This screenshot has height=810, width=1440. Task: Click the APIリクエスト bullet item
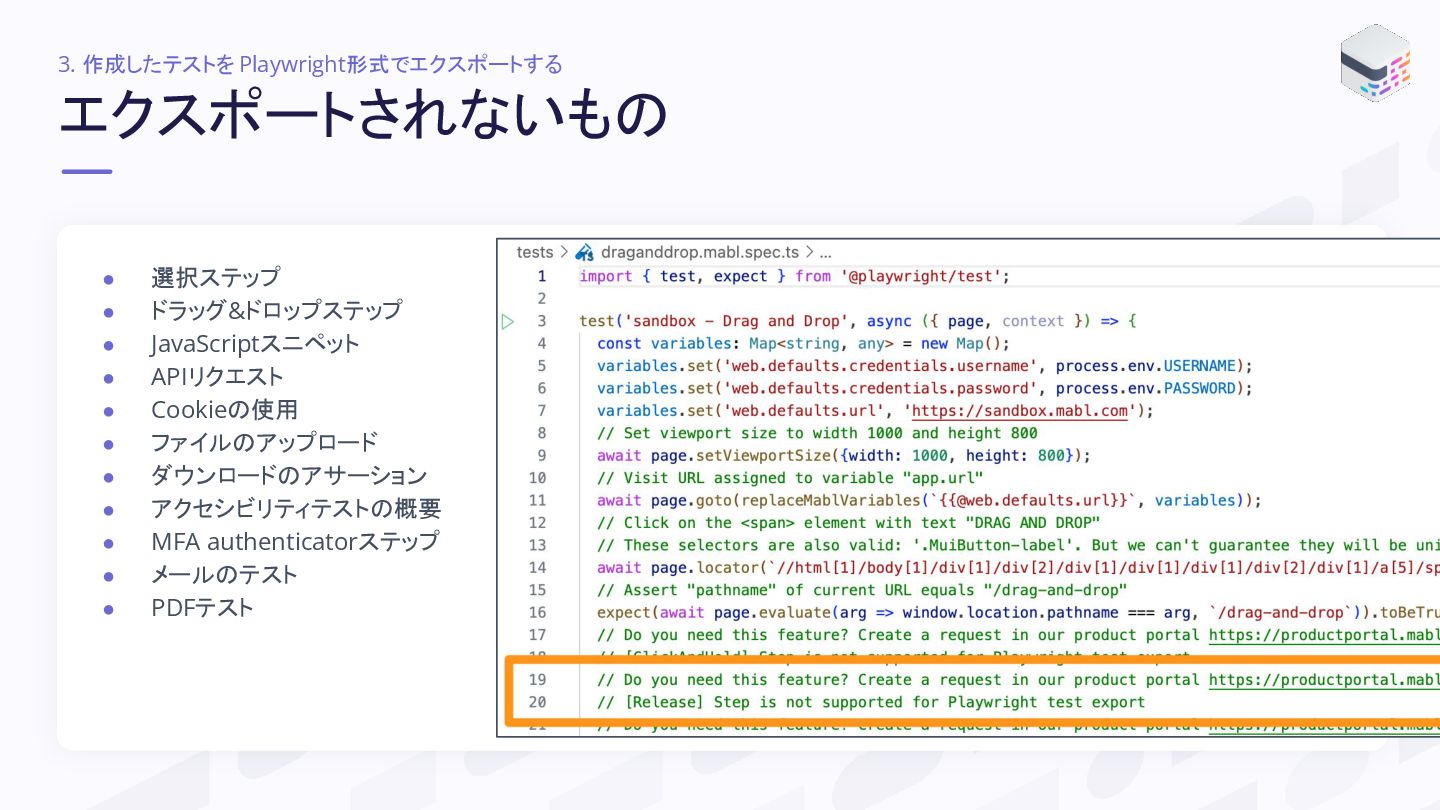[x=217, y=376]
